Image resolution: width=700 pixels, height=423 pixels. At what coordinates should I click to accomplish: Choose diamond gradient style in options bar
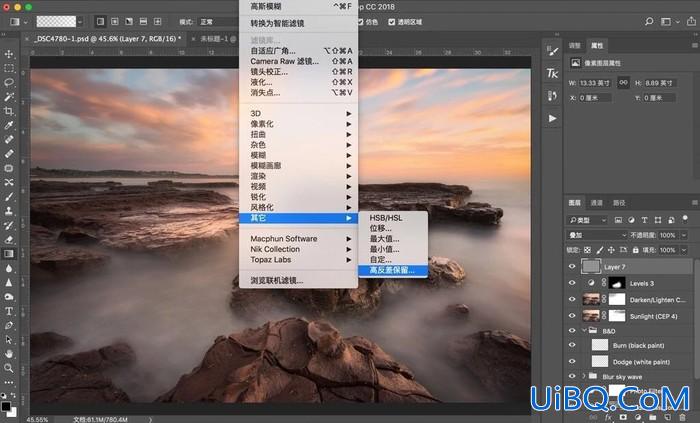pyautogui.click(x=158, y=21)
